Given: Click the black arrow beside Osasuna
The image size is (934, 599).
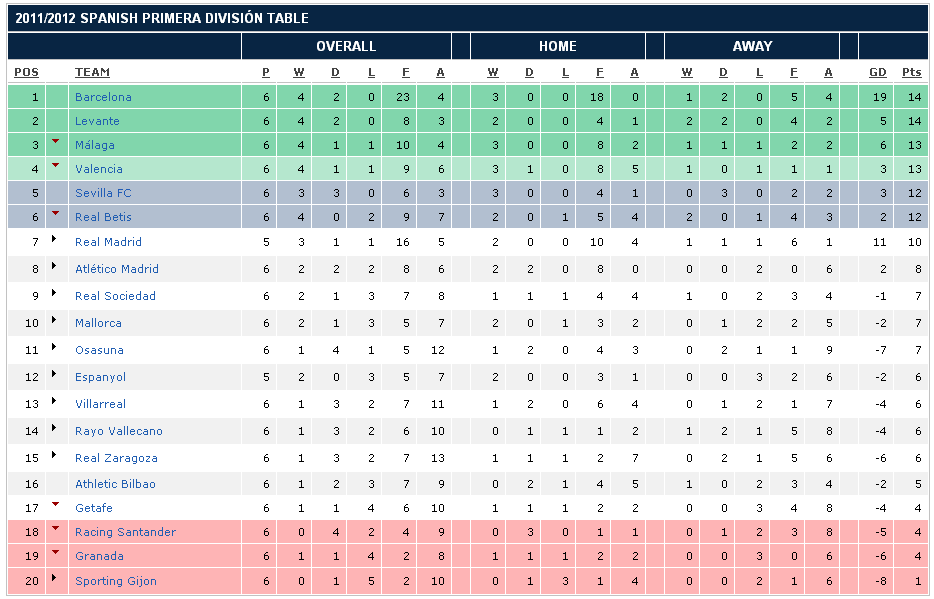Looking at the screenshot, I should point(56,347).
